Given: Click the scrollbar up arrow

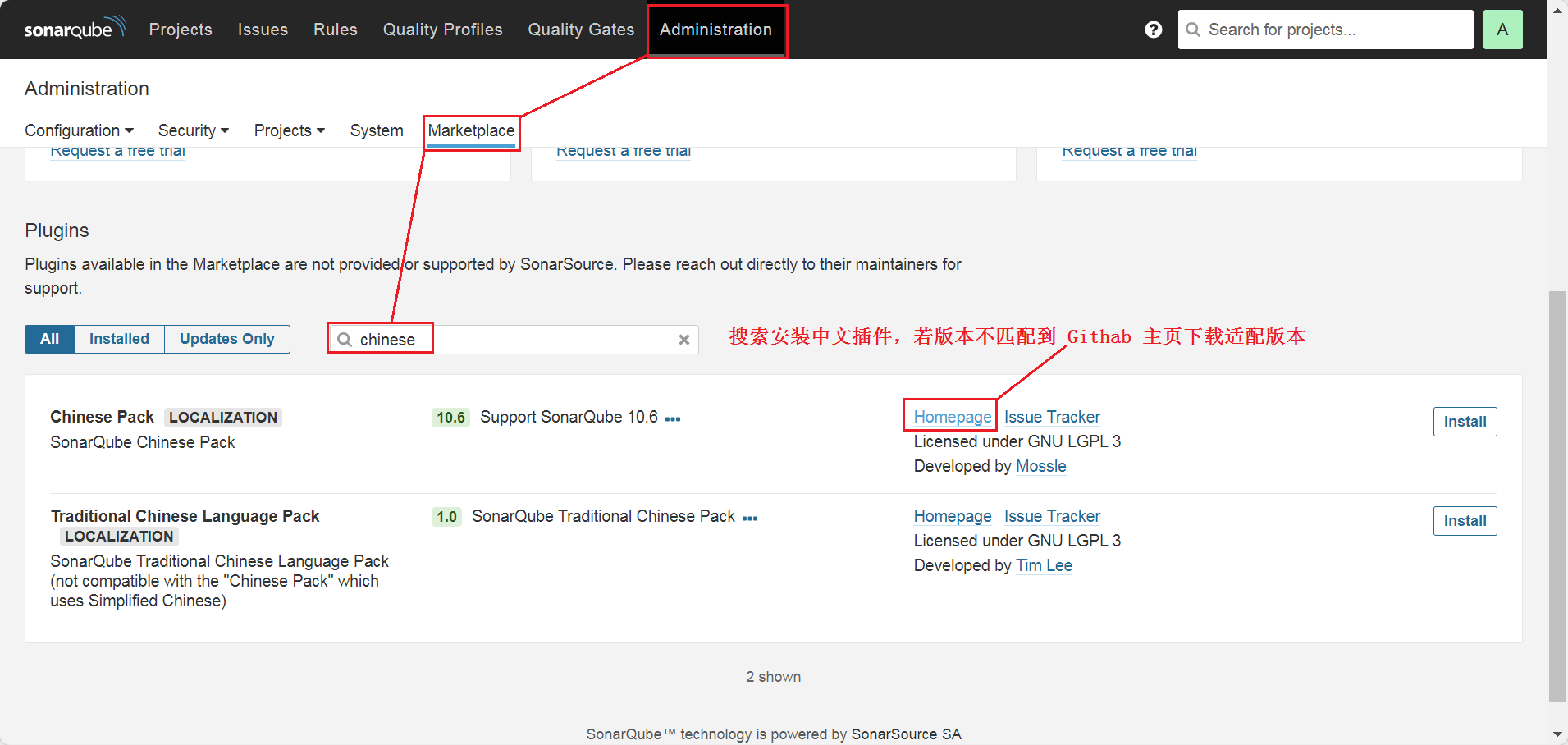Looking at the screenshot, I should [x=1557, y=9].
